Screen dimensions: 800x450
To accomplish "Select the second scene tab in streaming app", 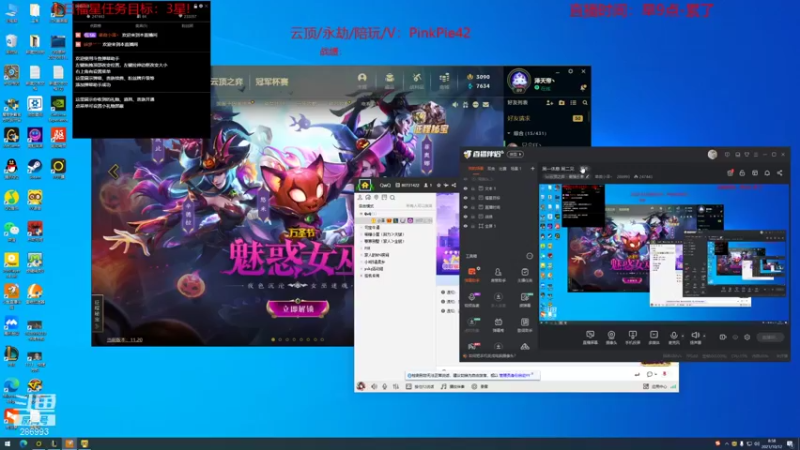I will tap(491, 168).
